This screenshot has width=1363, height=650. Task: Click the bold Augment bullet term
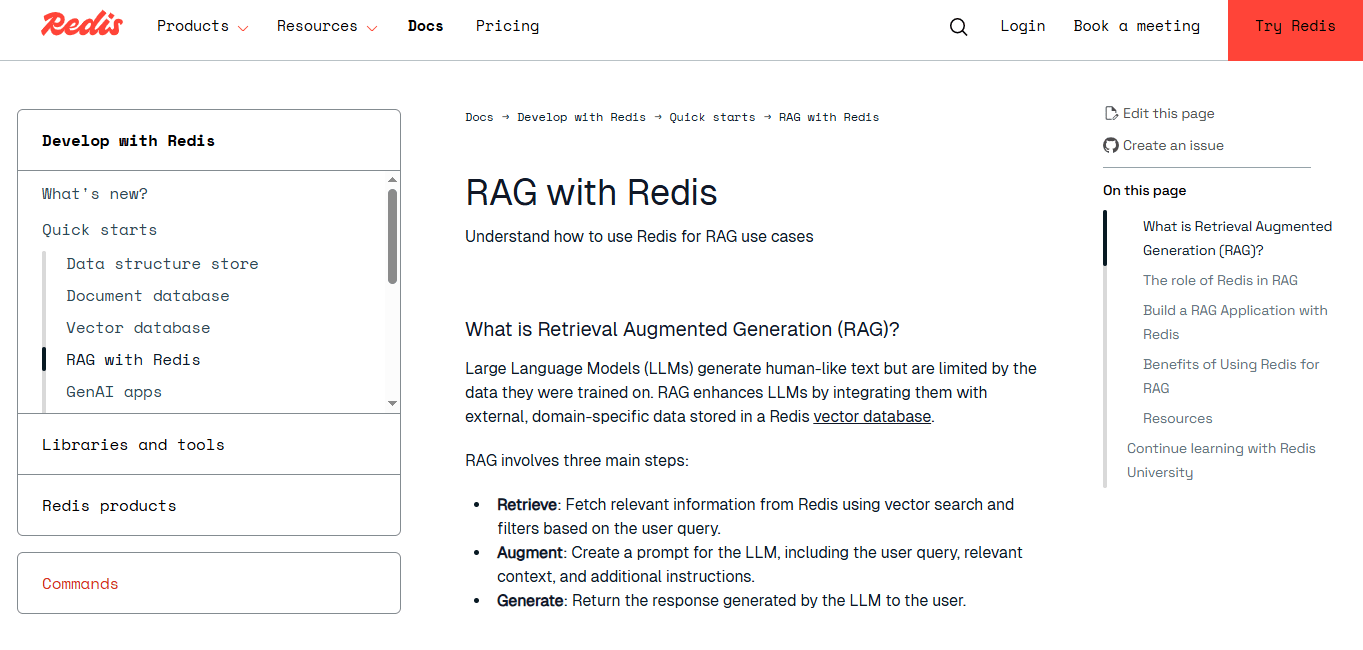(x=530, y=552)
